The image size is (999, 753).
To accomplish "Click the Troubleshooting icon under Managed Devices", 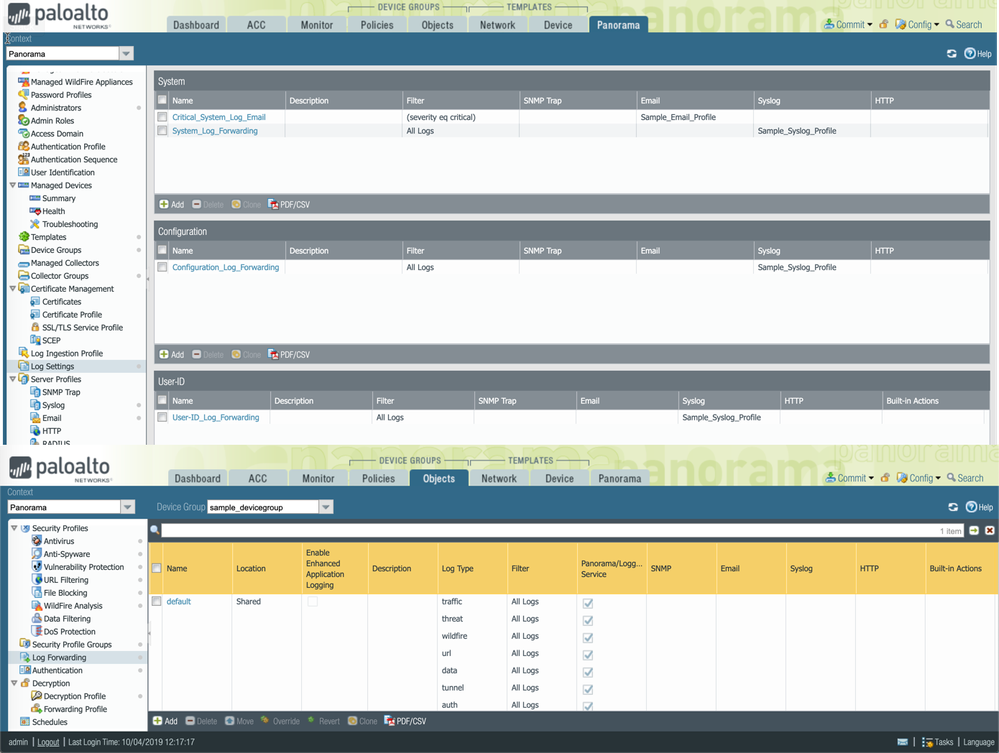I will (34, 224).
